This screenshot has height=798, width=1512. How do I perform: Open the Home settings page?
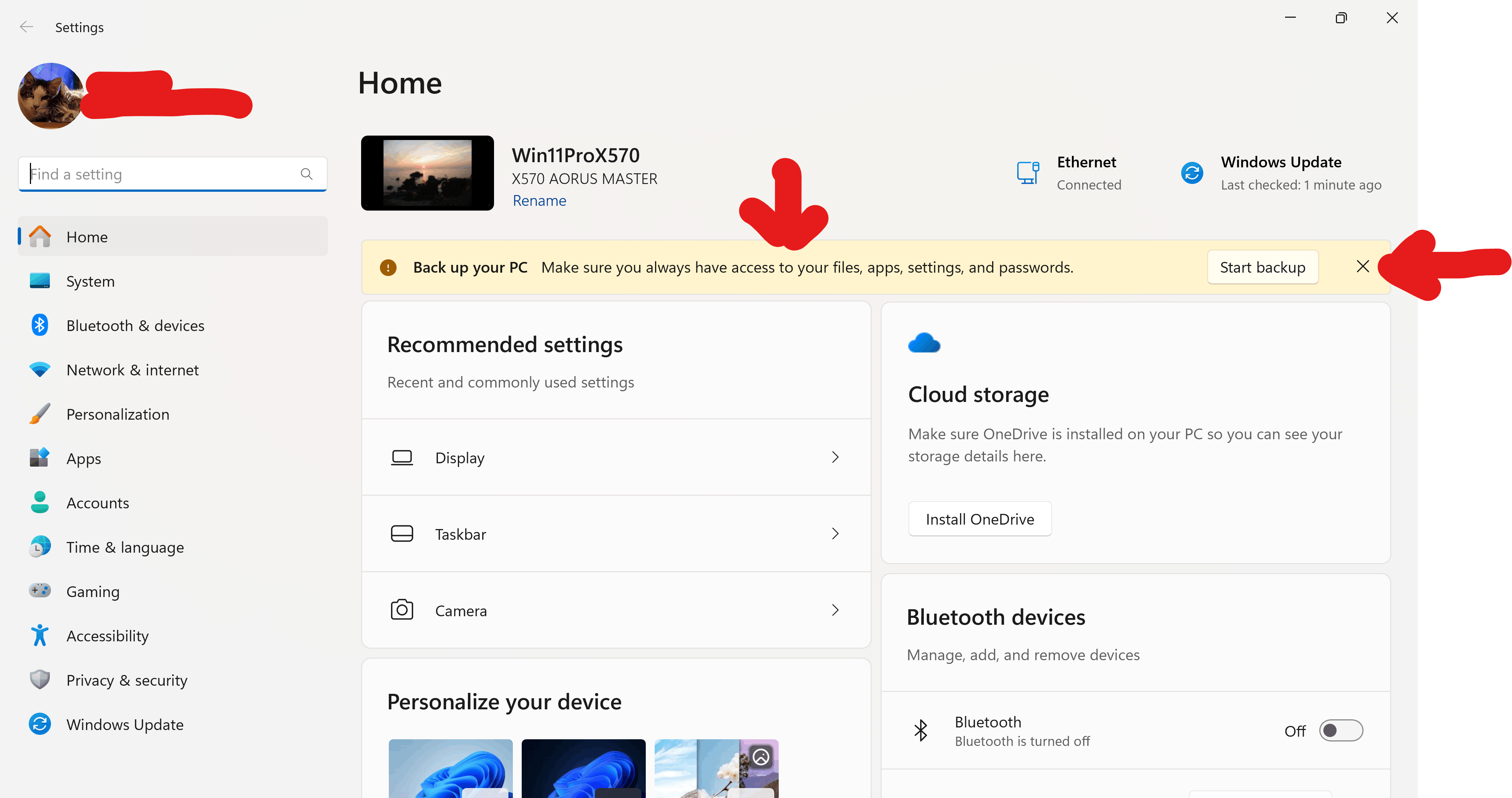(x=172, y=237)
